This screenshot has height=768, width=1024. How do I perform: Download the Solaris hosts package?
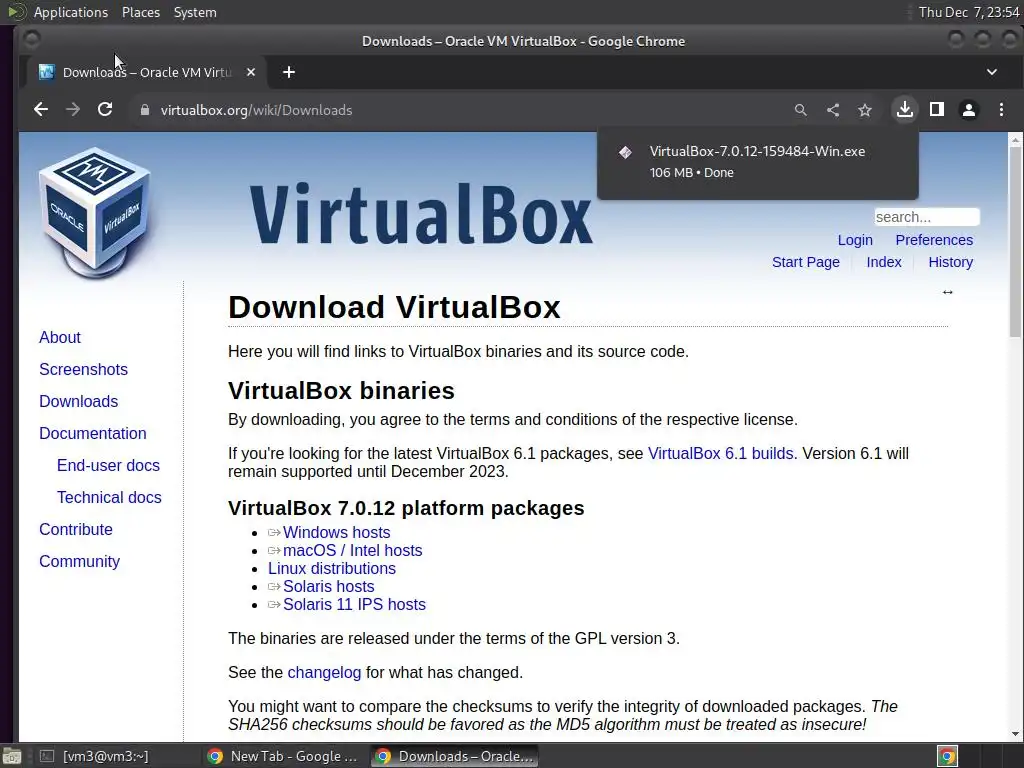click(328, 586)
